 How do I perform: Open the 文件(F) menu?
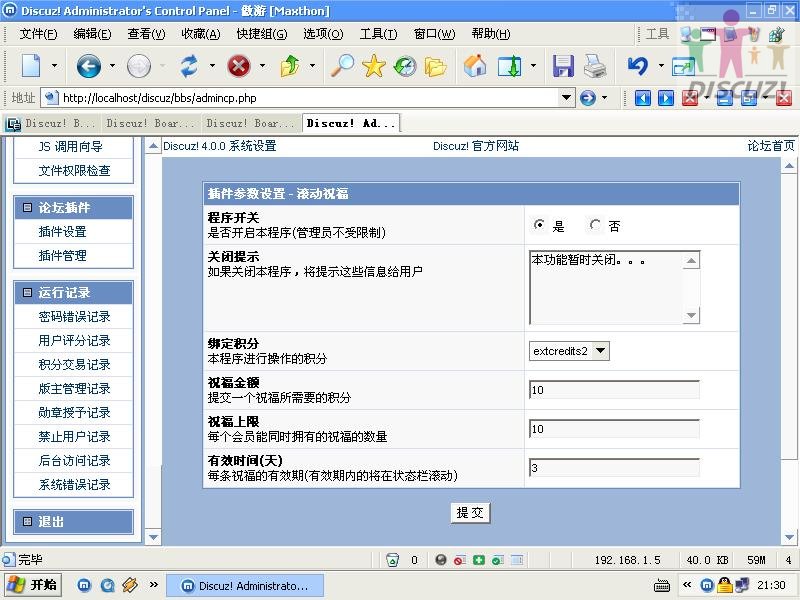coord(38,34)
